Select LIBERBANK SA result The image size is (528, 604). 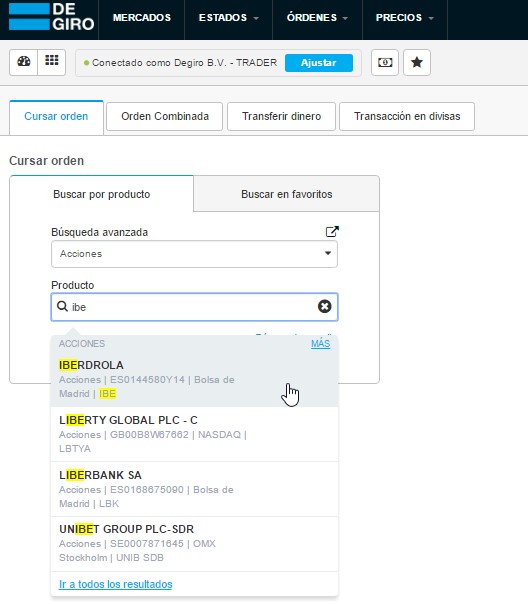click(194, 489)
